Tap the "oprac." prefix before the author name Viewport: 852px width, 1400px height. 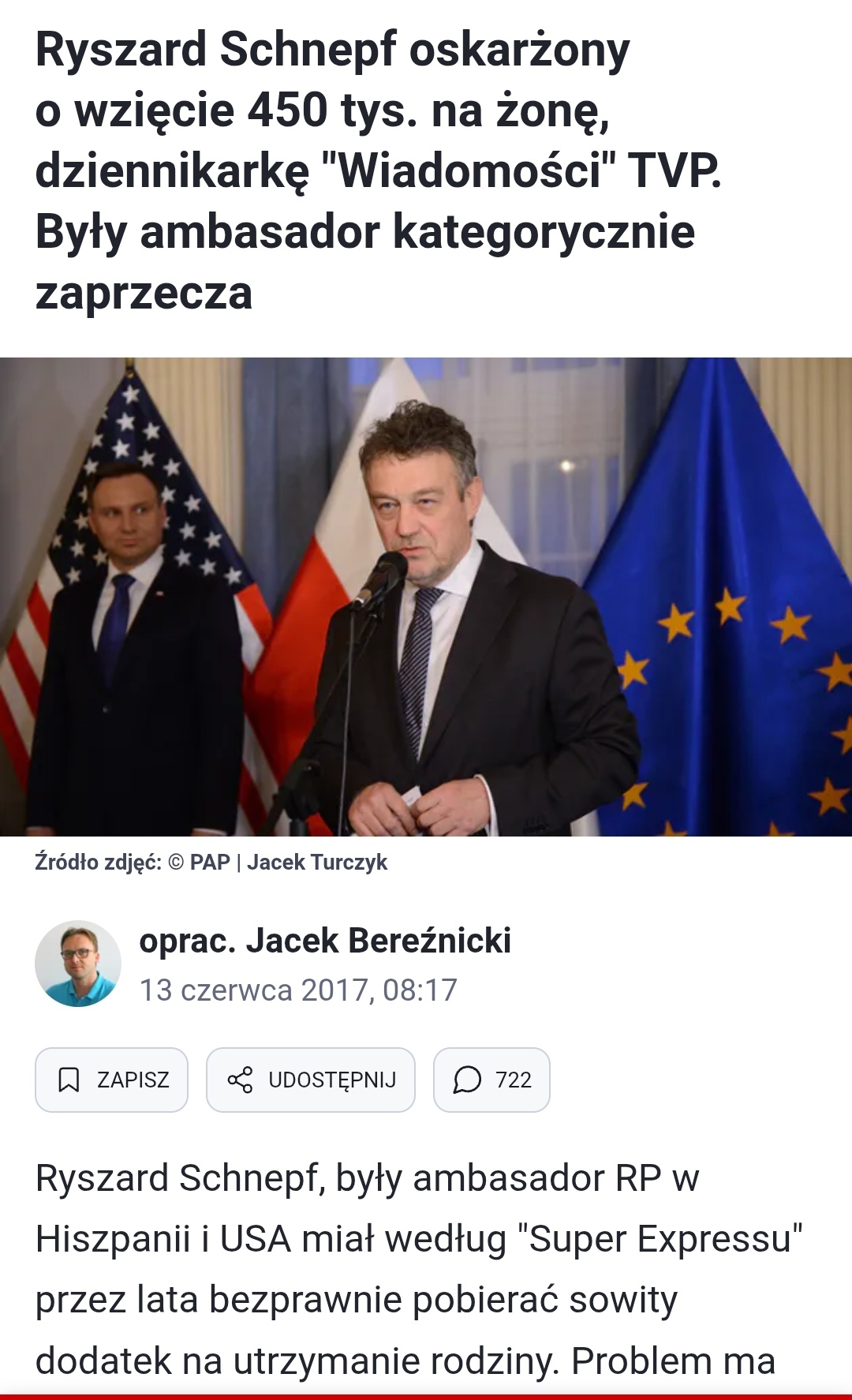point(188,941)
